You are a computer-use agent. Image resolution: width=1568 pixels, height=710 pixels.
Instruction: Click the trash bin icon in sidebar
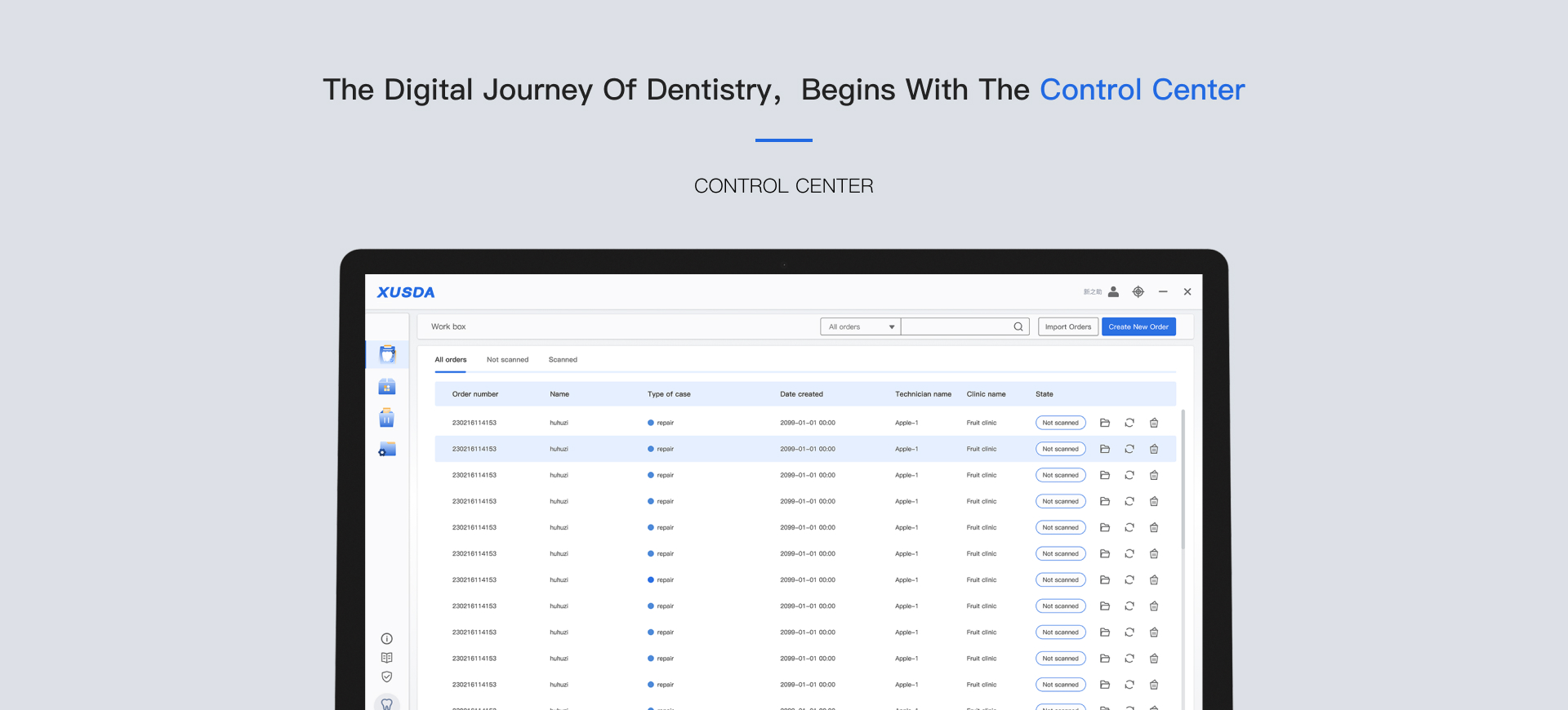(387, 418)
